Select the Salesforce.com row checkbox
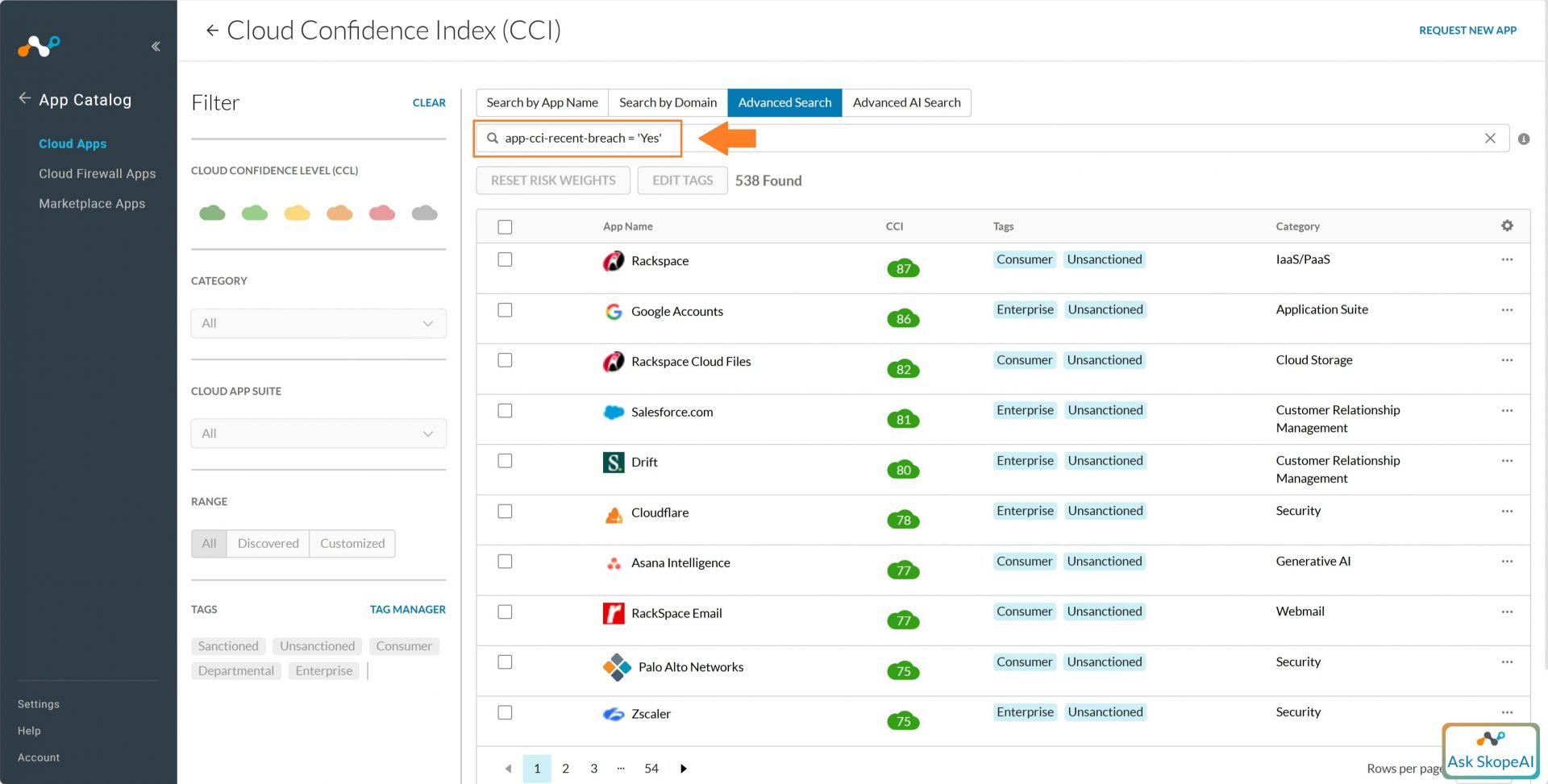 (505, 411)
